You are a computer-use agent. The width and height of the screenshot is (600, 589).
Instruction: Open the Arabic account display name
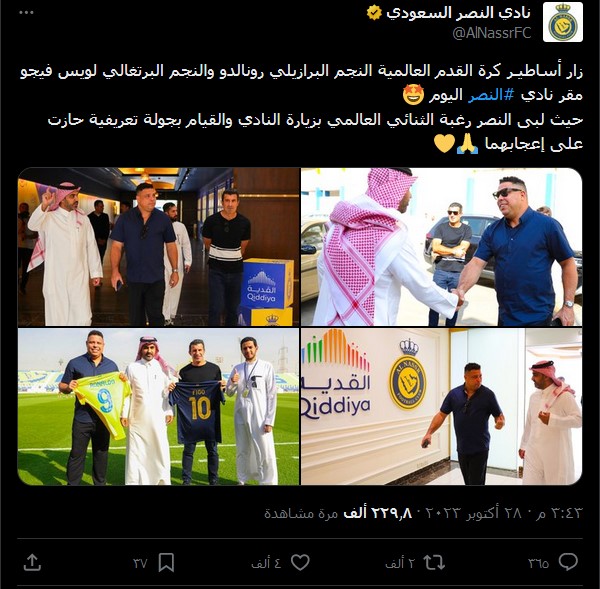tap(459, 13)
